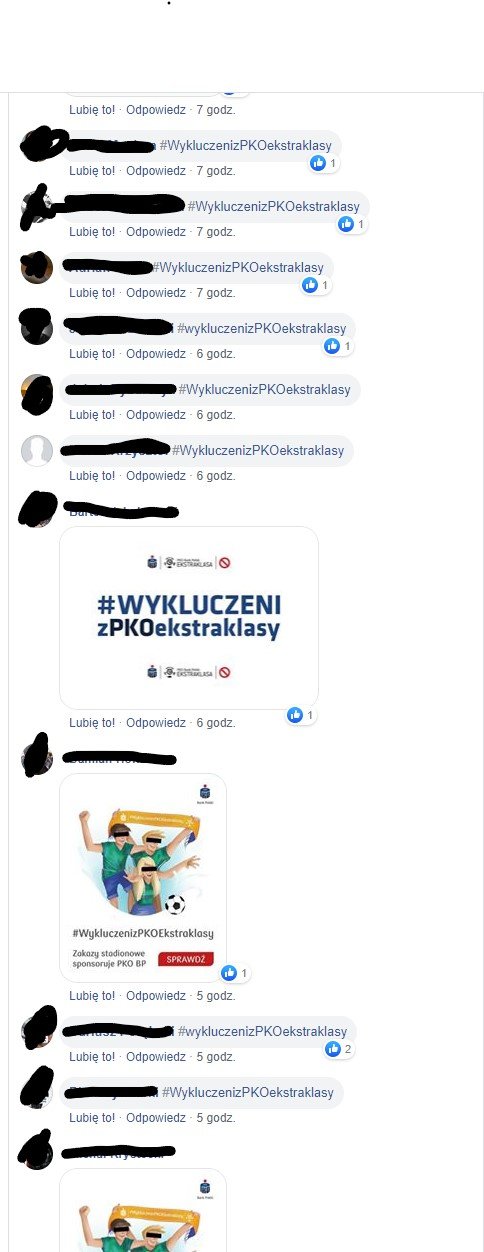Click hashtag in comment with two likes
The image size is (484, 1252).
(x=262, y=1030)
